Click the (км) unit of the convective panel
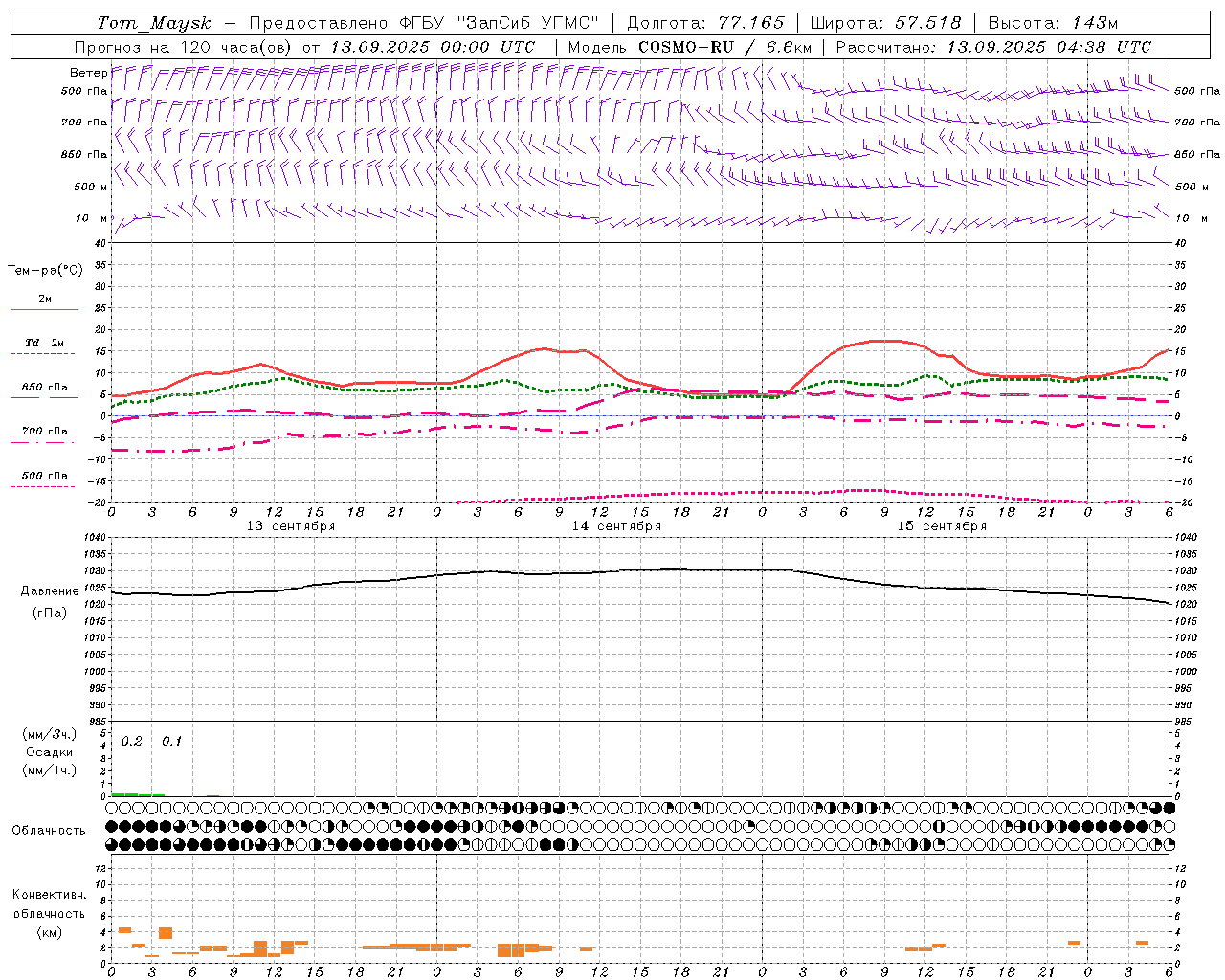The image size is (1225, 980). point(49,932)
